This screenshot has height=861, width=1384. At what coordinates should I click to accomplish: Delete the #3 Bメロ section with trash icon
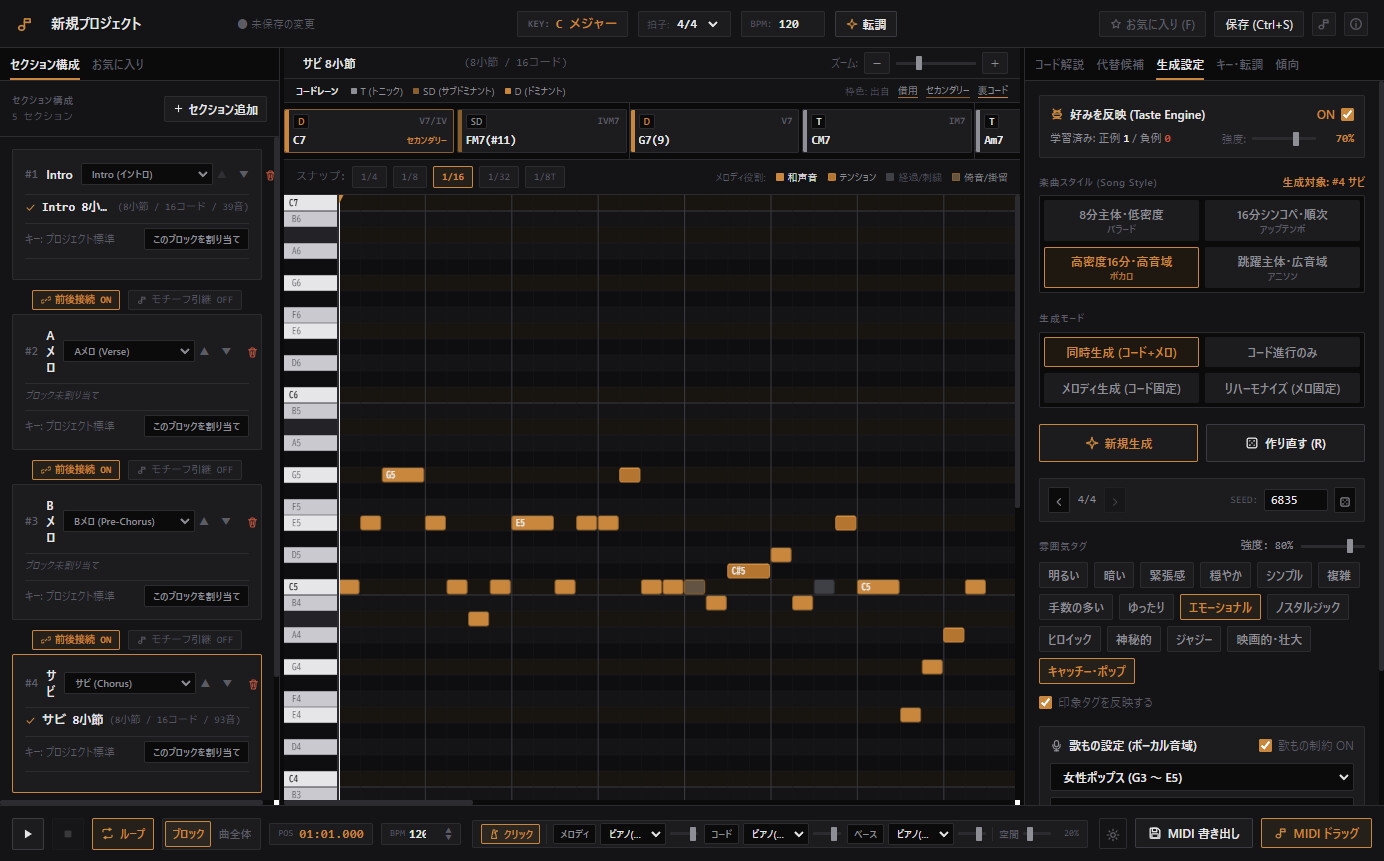(x=252, y=522)
